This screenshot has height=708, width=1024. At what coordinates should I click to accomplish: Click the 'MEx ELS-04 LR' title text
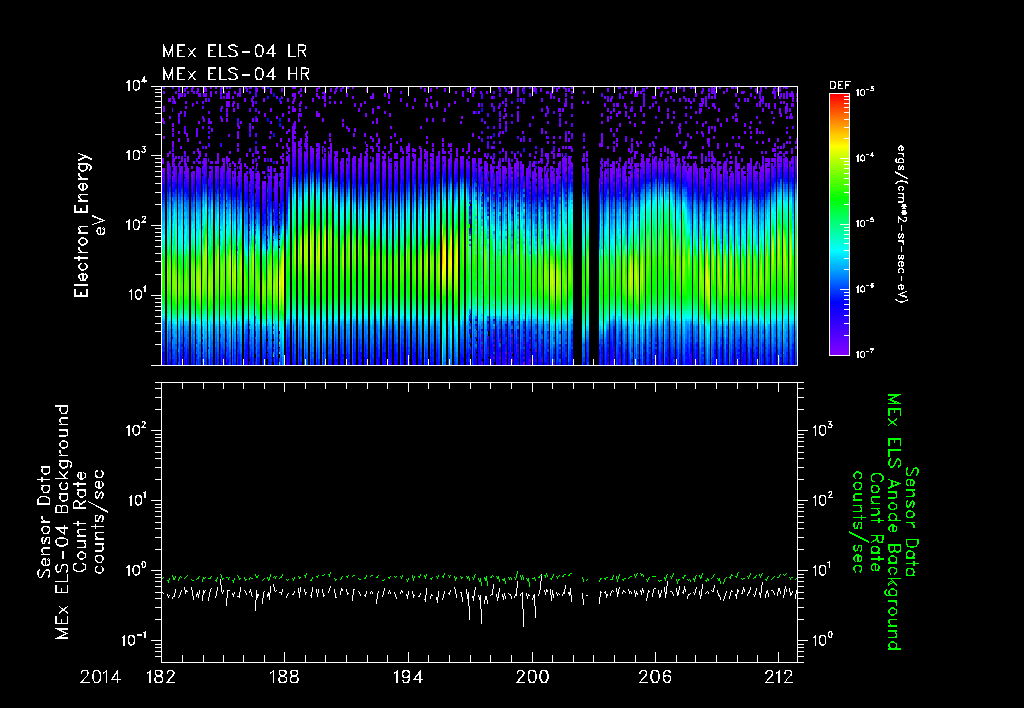(x=234, y=51)
